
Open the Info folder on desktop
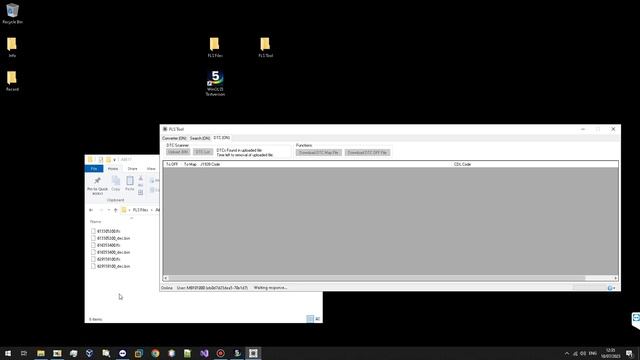[12, 47]
